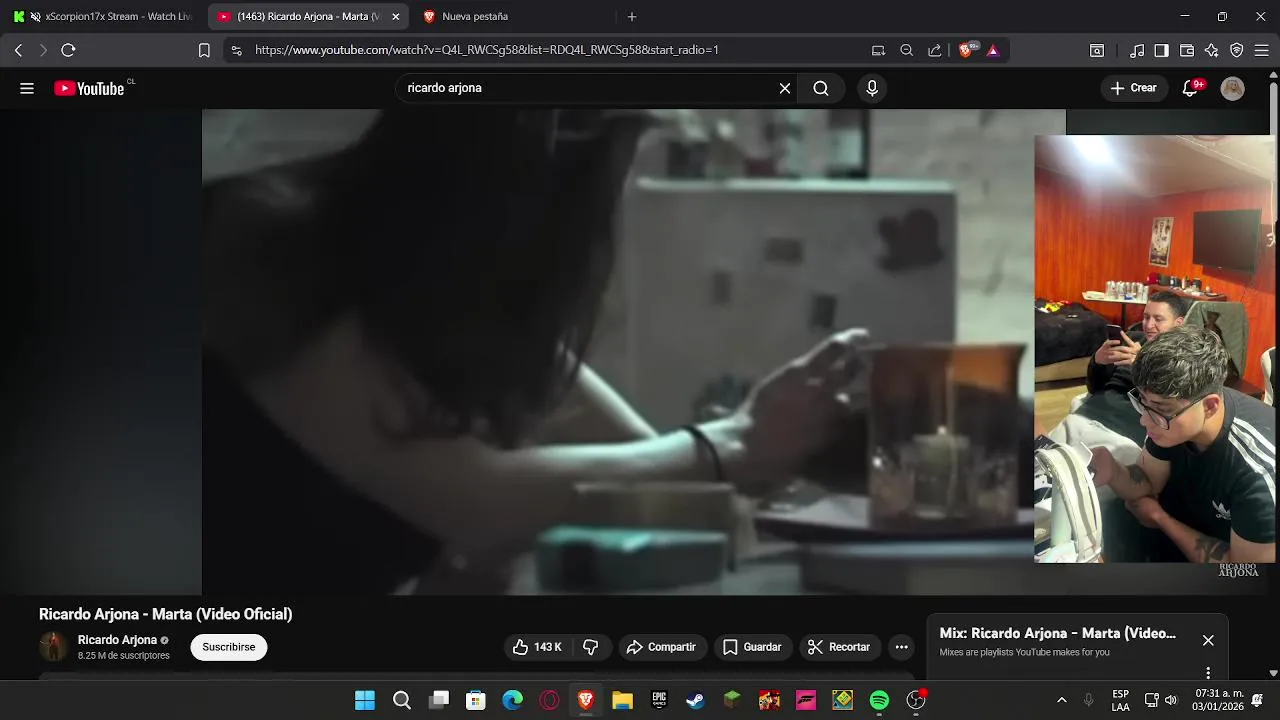The width and height of the screenshot is (1280, 720).
Task: Open the tab search toolbar icon
Action: pos(1097,50)
